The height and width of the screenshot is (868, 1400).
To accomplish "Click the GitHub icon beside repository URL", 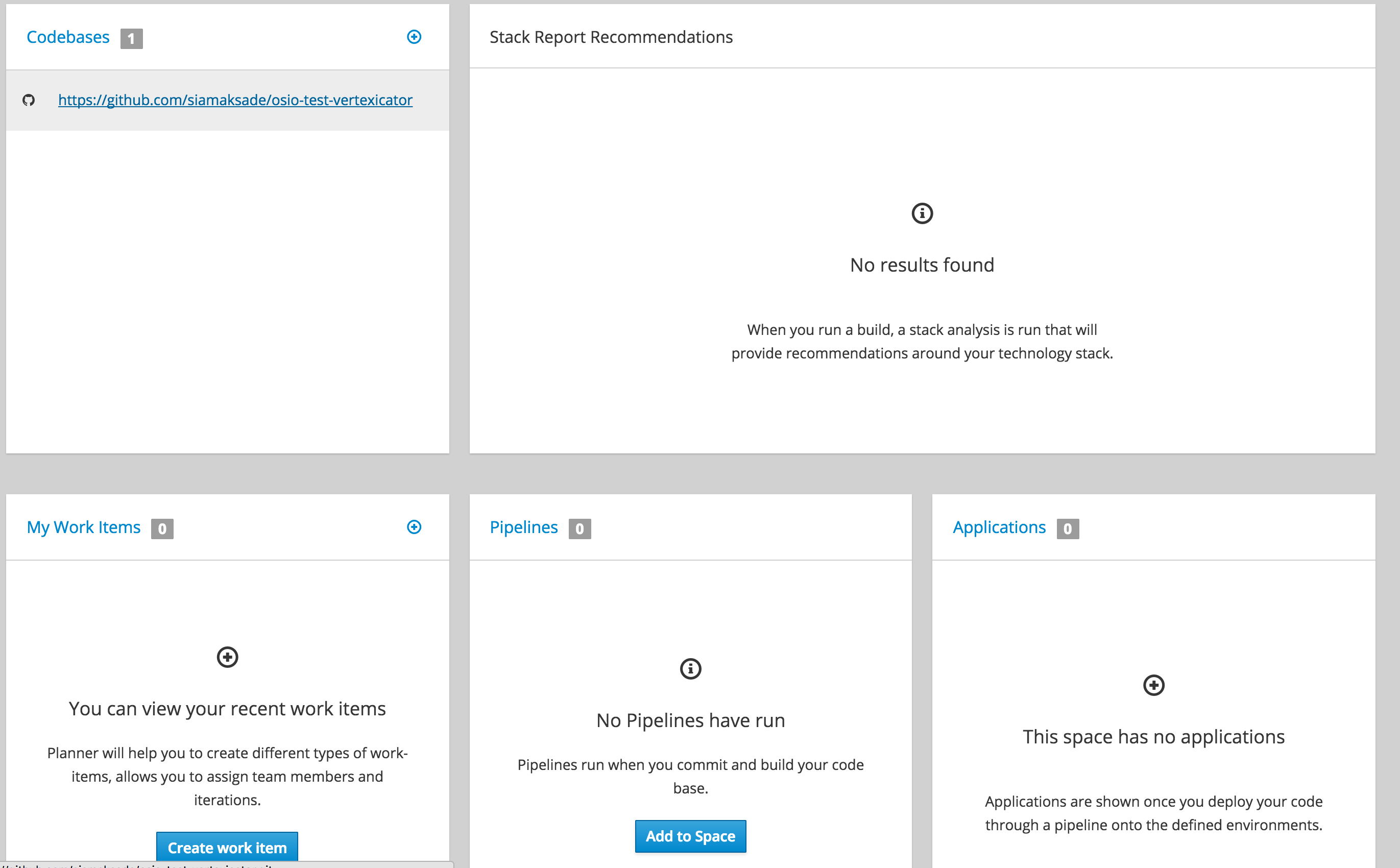I will pos(29,100).
